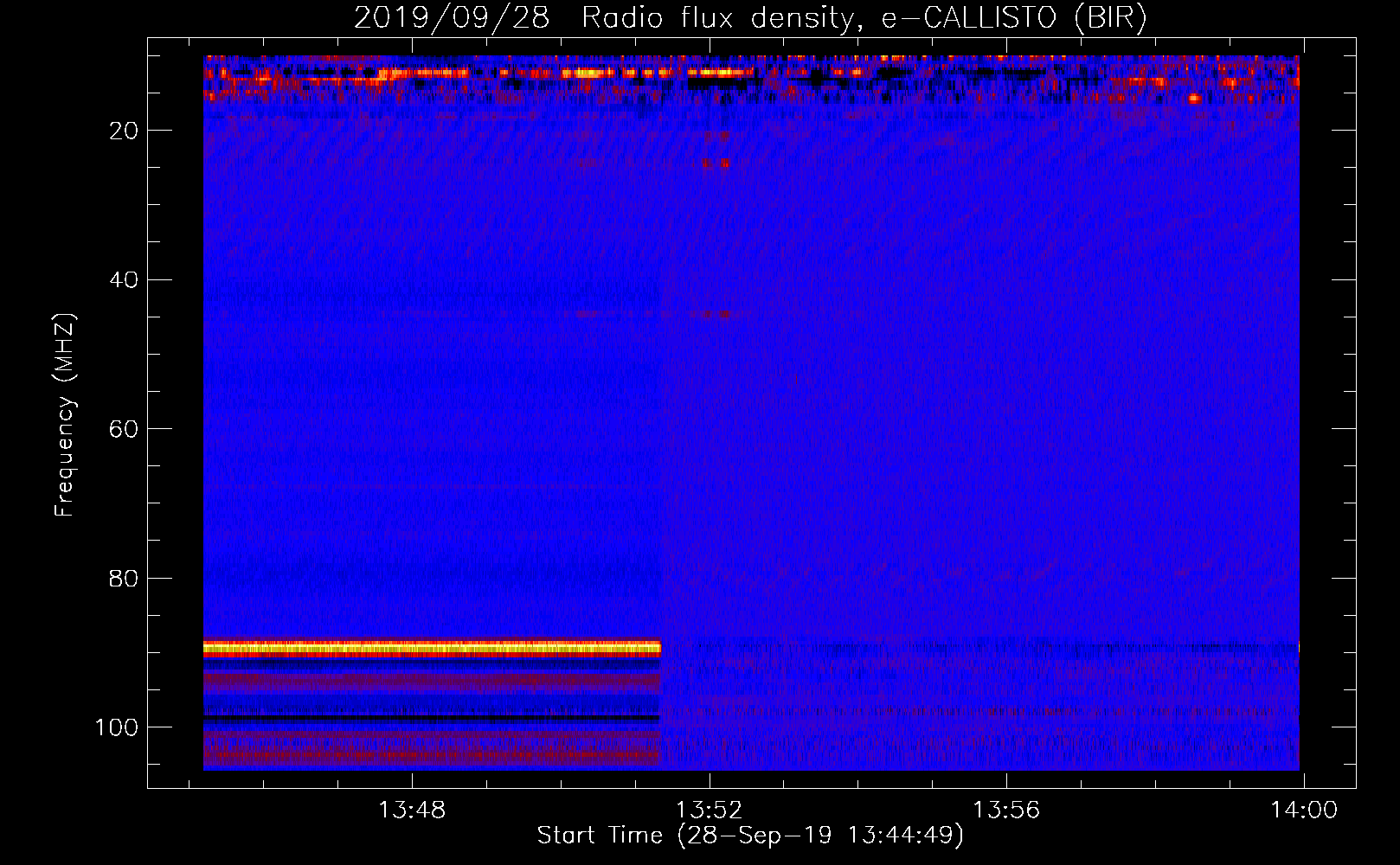Click the 80 MHz frequency tick label

(x=124, y=579)
